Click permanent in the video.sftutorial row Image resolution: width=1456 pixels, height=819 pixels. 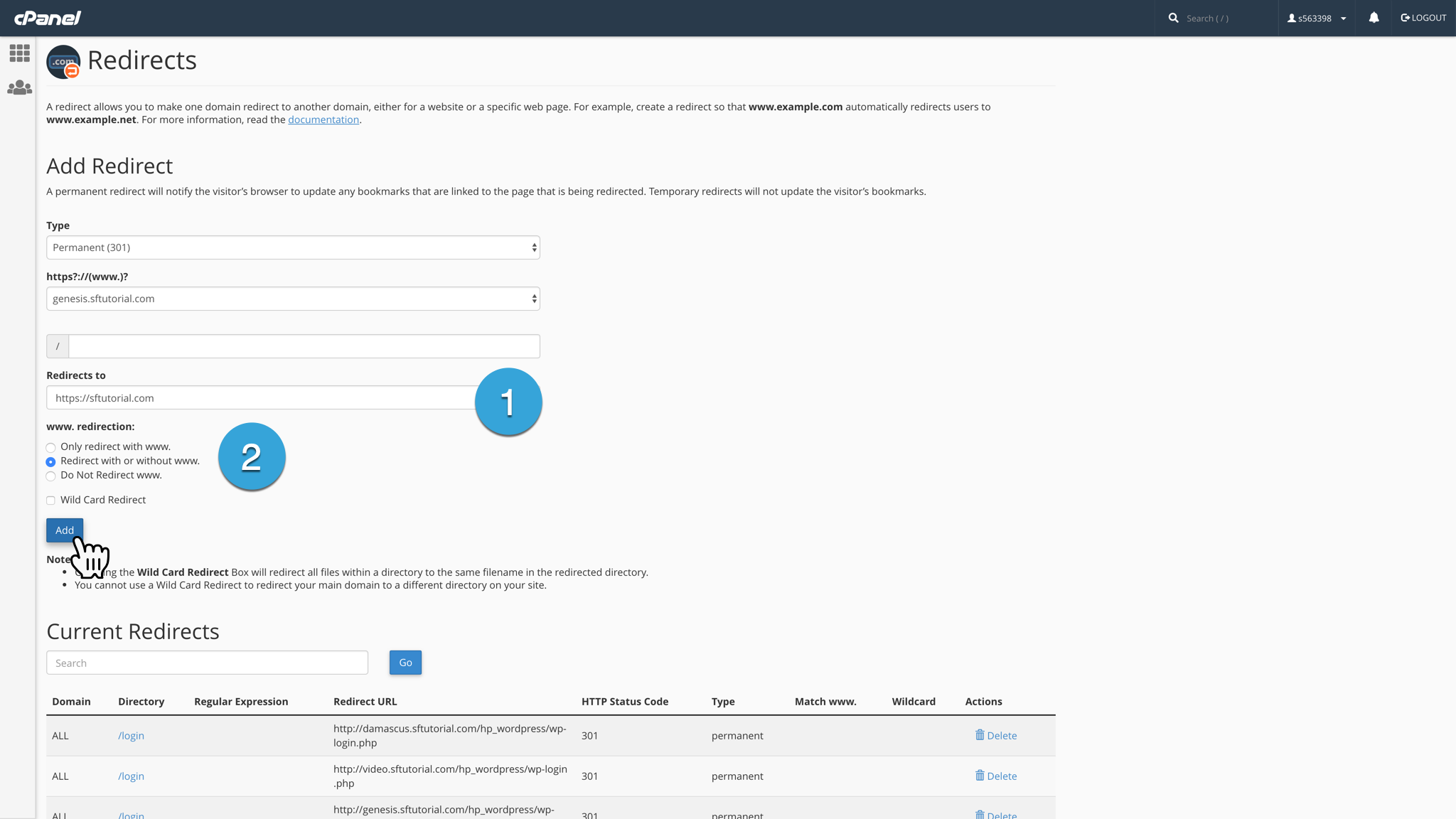pyautogui.click(x=737, y=776)
